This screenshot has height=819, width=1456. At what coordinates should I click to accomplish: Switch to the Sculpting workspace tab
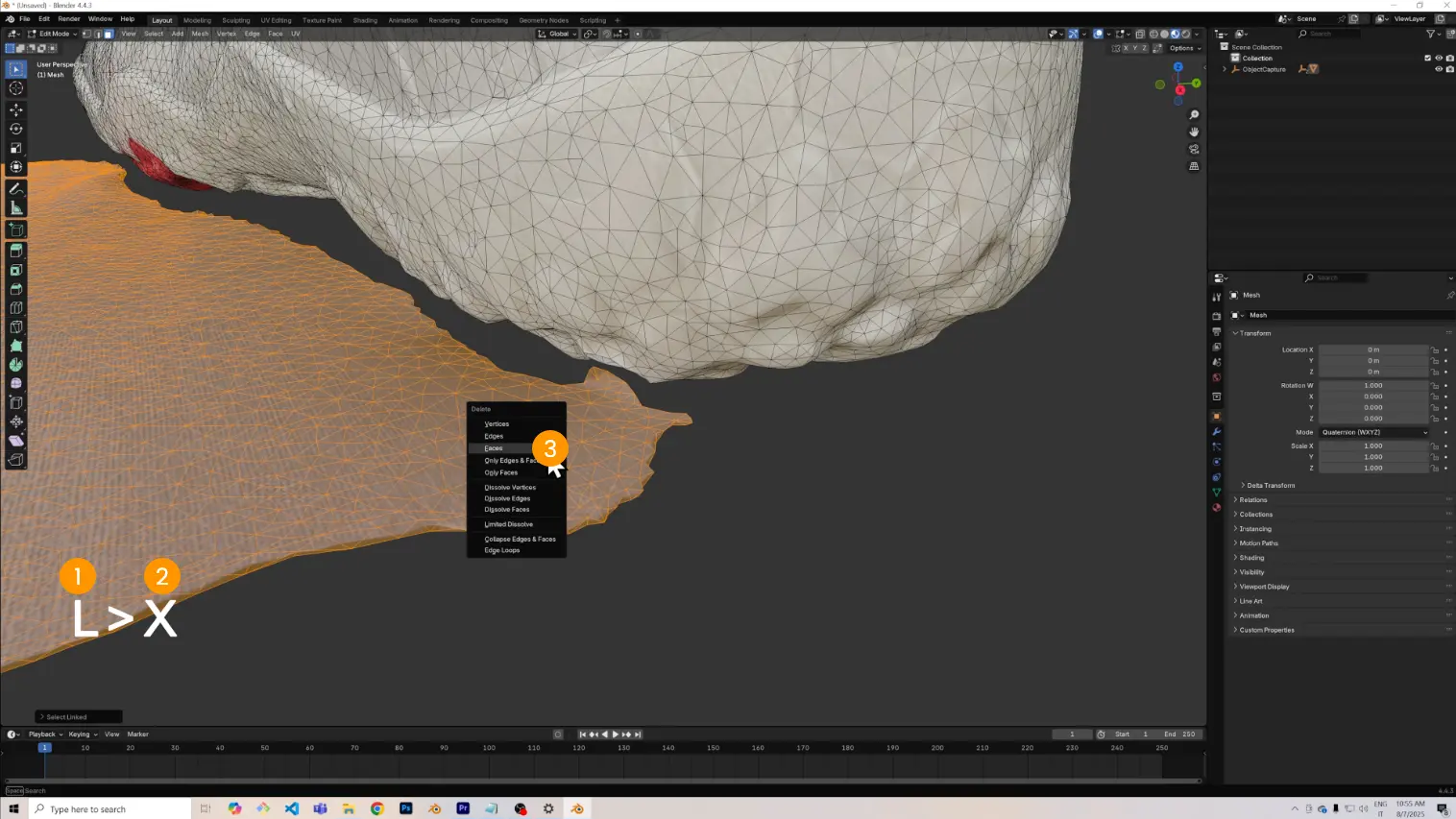(235, 20)
